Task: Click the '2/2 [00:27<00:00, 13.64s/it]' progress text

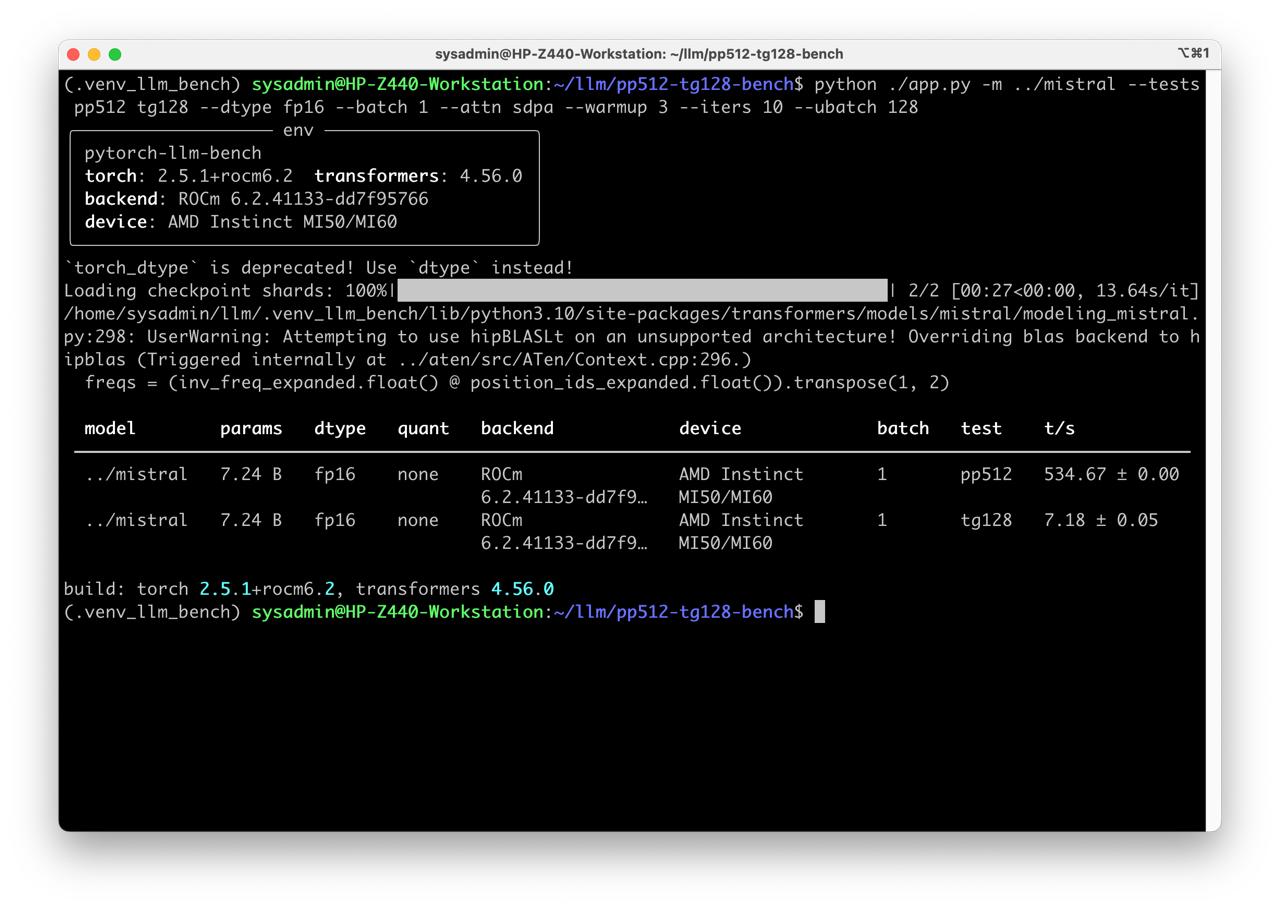Action: (x=1054, y=291)
